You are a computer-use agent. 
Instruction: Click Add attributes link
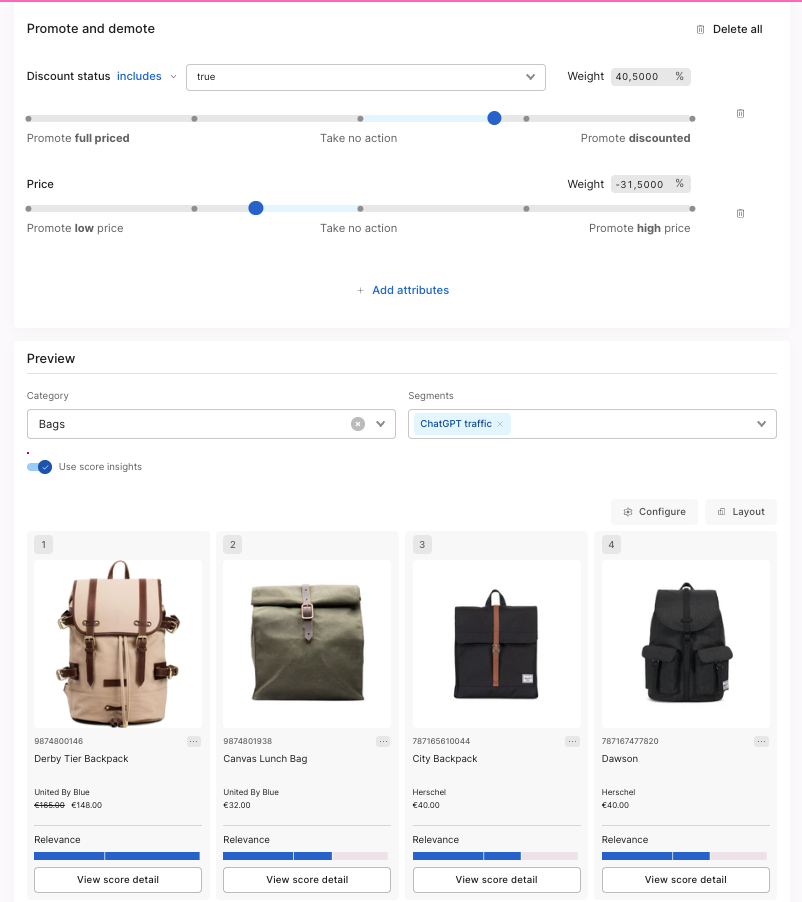[403, 290]
